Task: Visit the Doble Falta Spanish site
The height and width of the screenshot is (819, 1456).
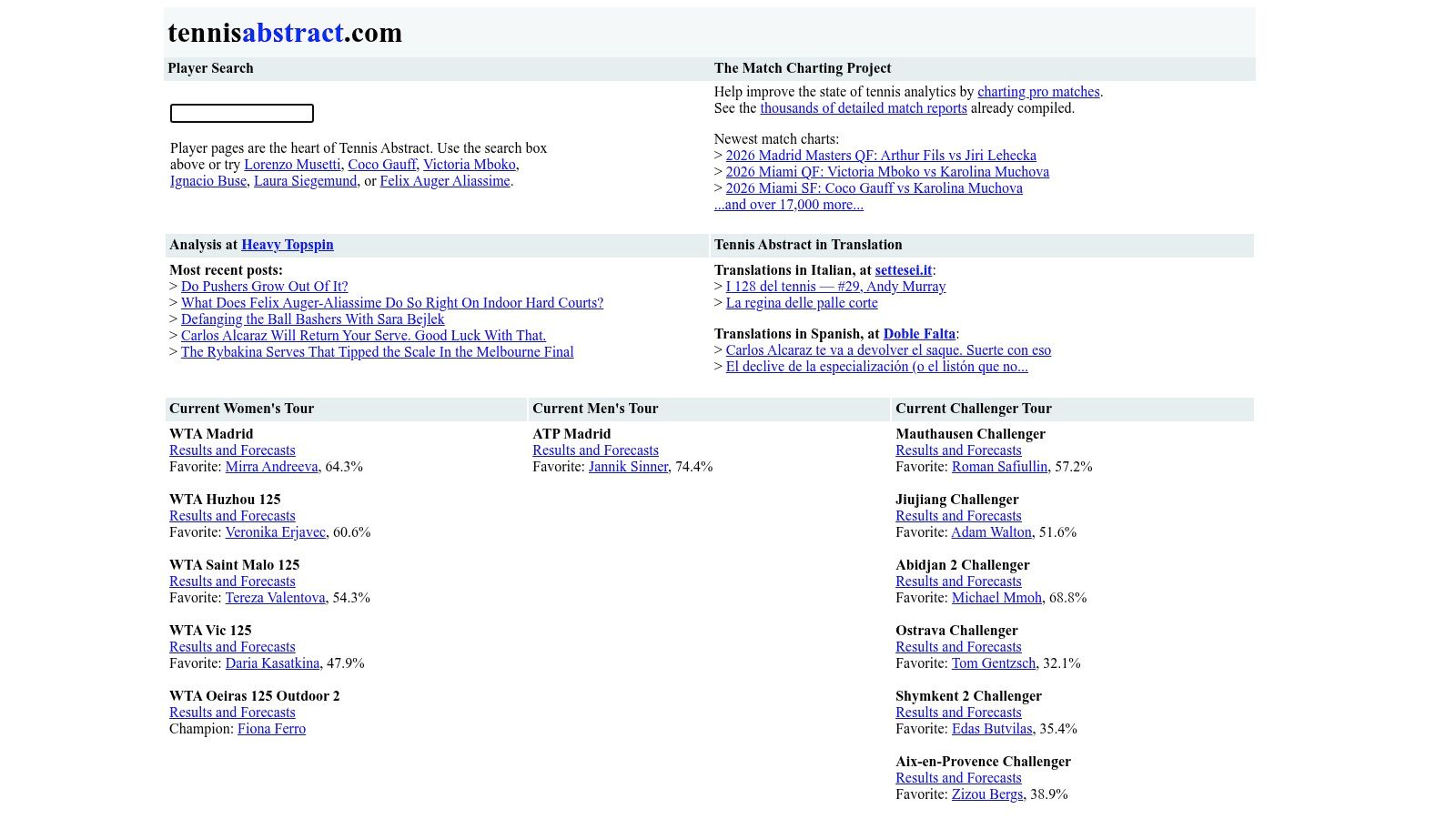Action: 919,334
